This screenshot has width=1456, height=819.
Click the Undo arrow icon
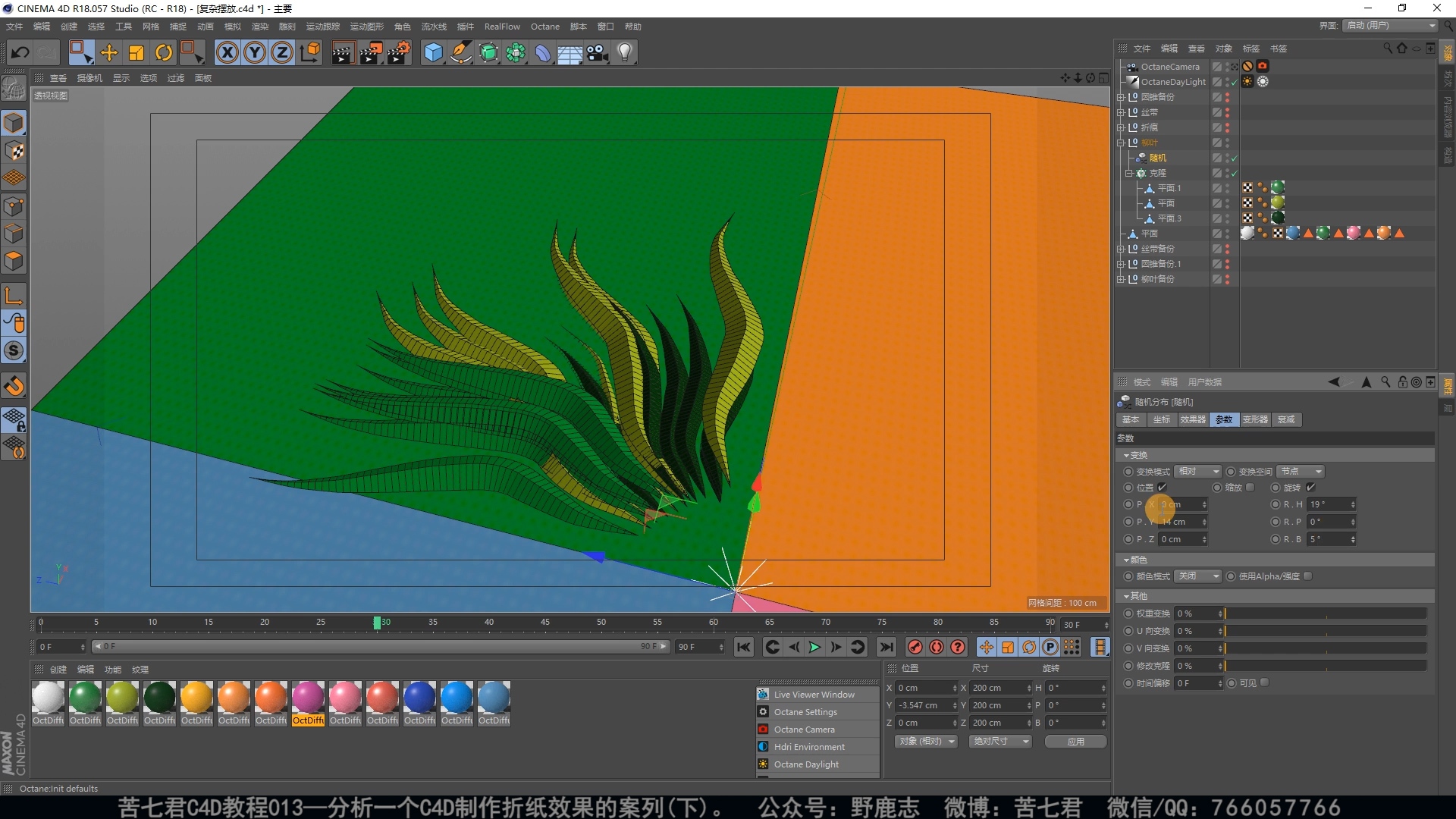[x=20, y=52]
